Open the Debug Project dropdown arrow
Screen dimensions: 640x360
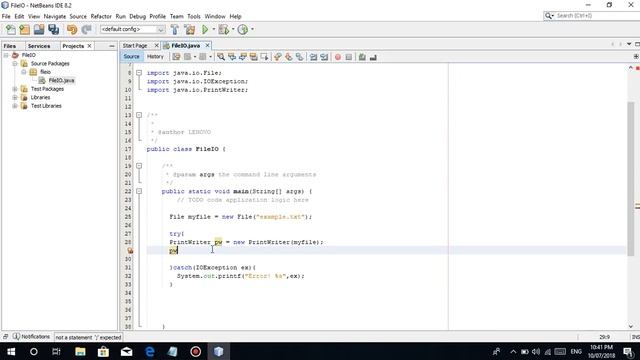click(x=233, y=29)
